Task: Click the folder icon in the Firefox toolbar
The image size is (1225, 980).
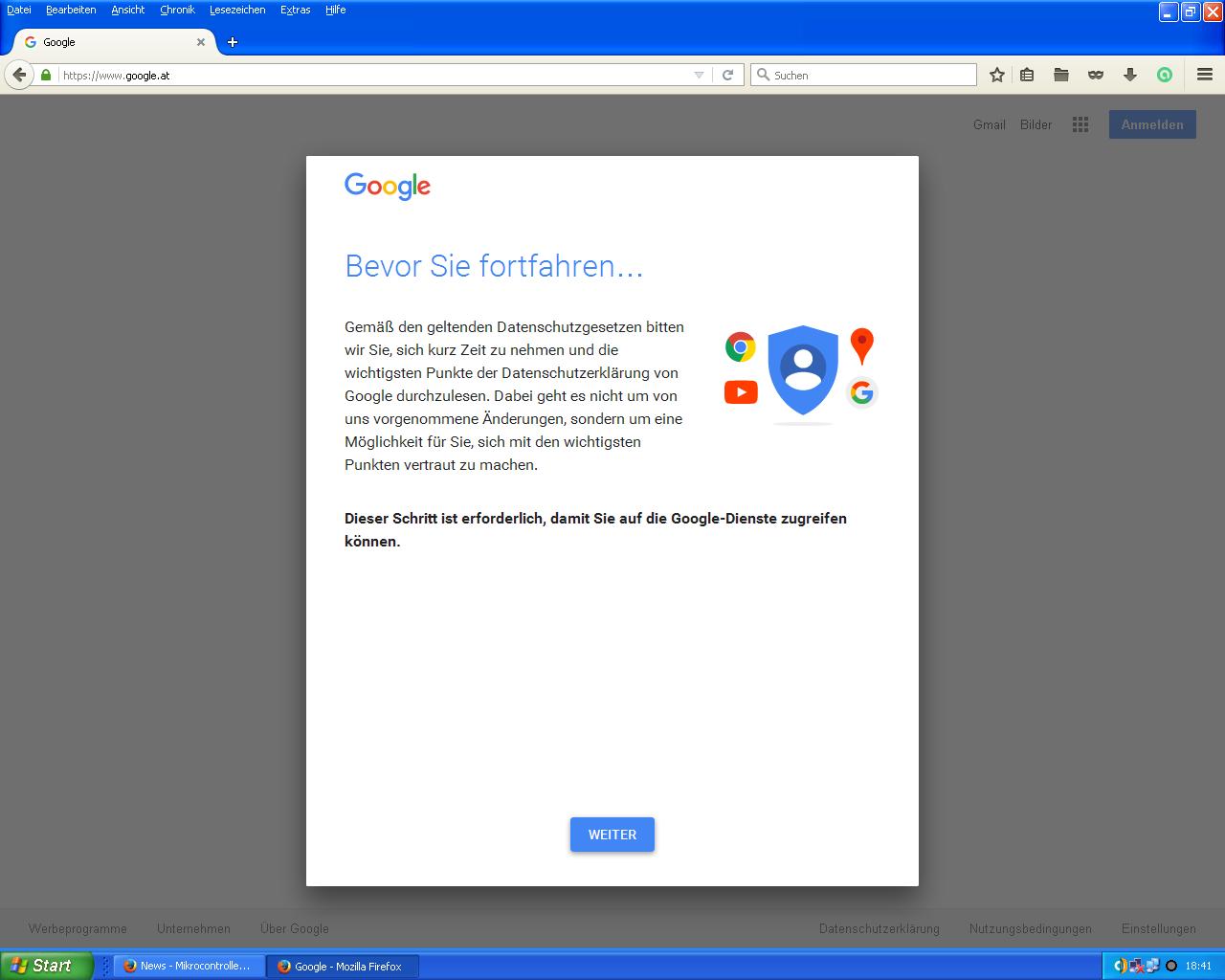Action: 1061,75
